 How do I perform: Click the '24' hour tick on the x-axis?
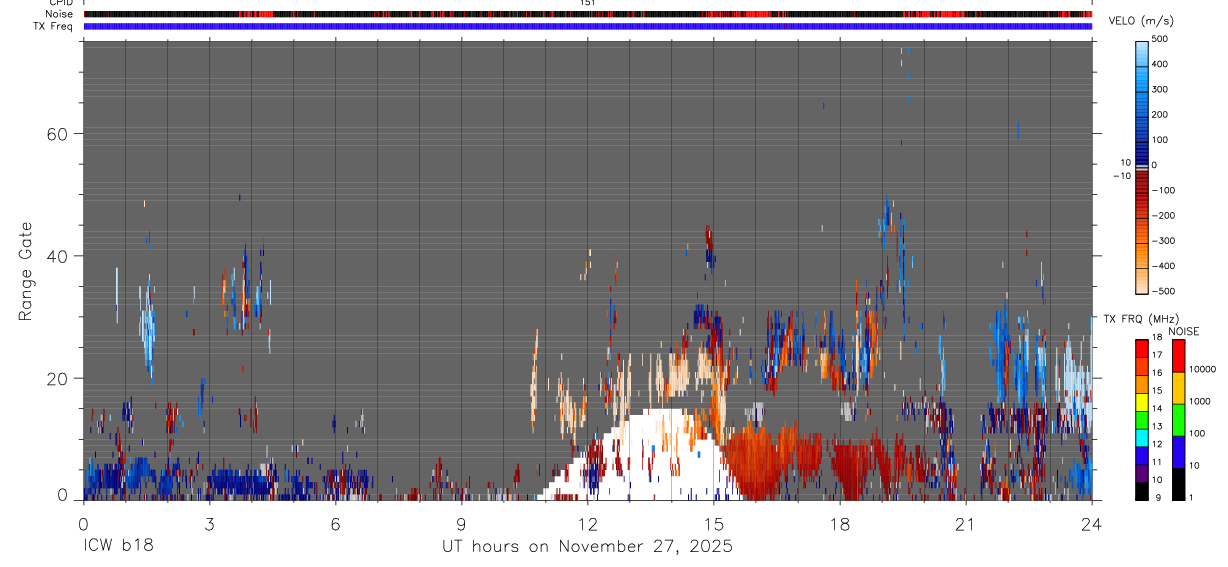[x=1092, y=523]
